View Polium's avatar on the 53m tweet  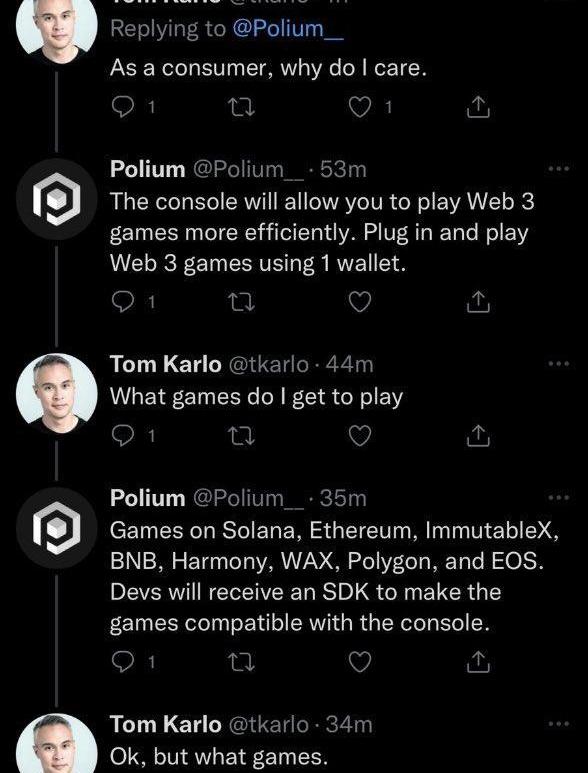(57, 199)
